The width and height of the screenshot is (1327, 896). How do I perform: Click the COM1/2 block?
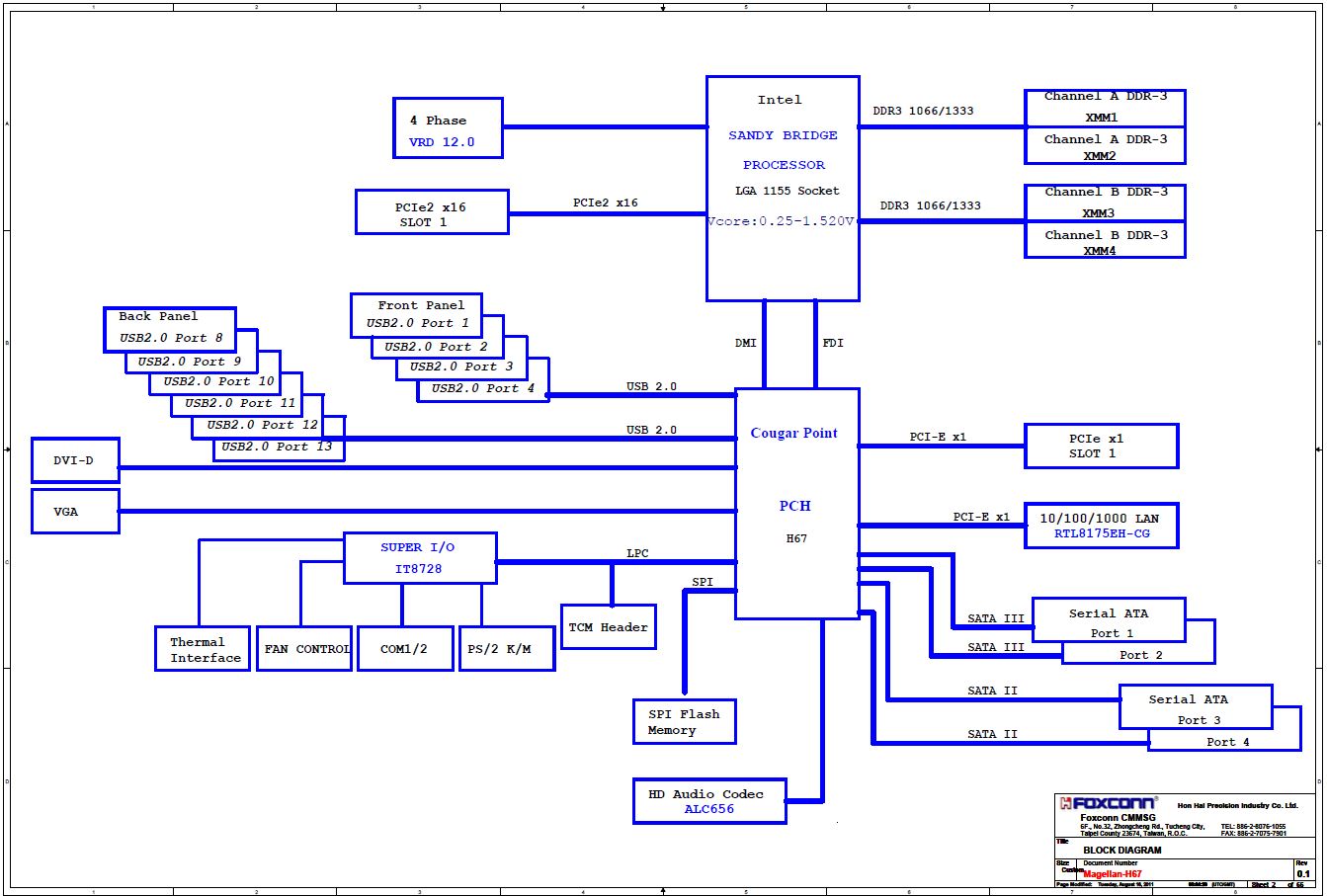[x=404, y=649]
